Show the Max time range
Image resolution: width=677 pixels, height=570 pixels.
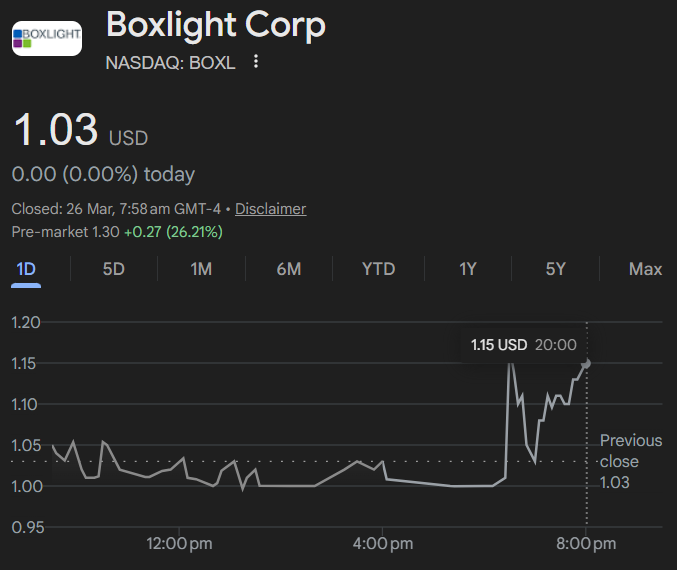645,269
